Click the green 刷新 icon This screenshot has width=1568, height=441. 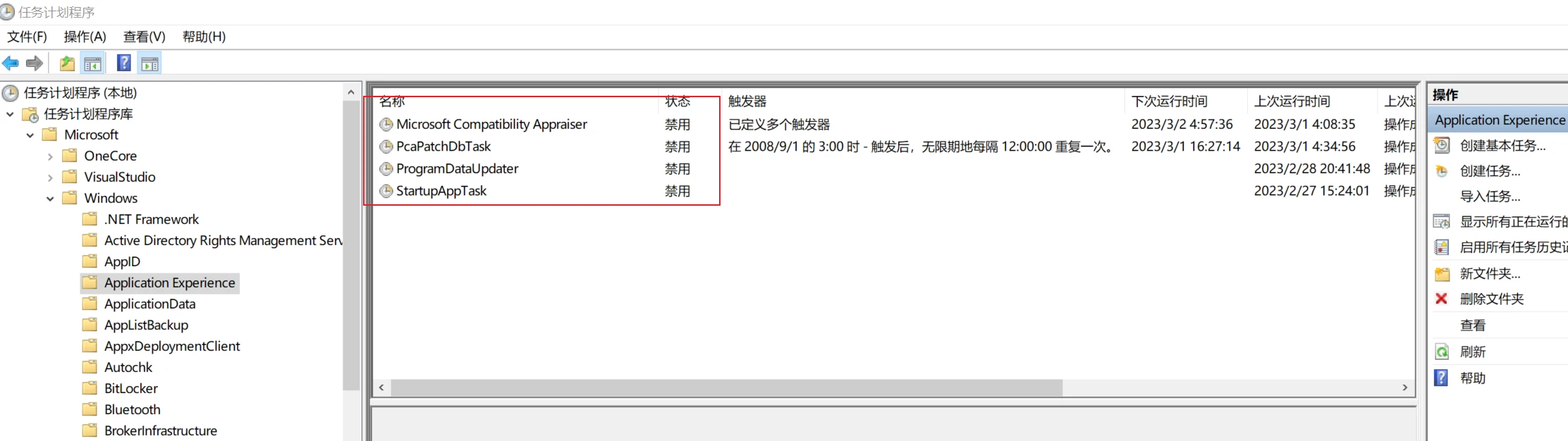point(1443,352)
